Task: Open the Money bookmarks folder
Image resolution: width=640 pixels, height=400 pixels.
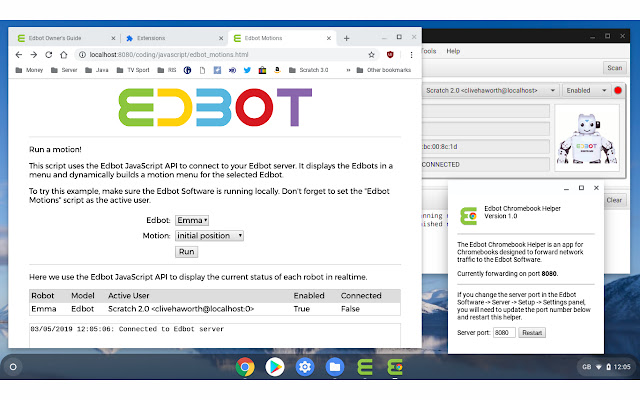Action: tap(29, 70)
